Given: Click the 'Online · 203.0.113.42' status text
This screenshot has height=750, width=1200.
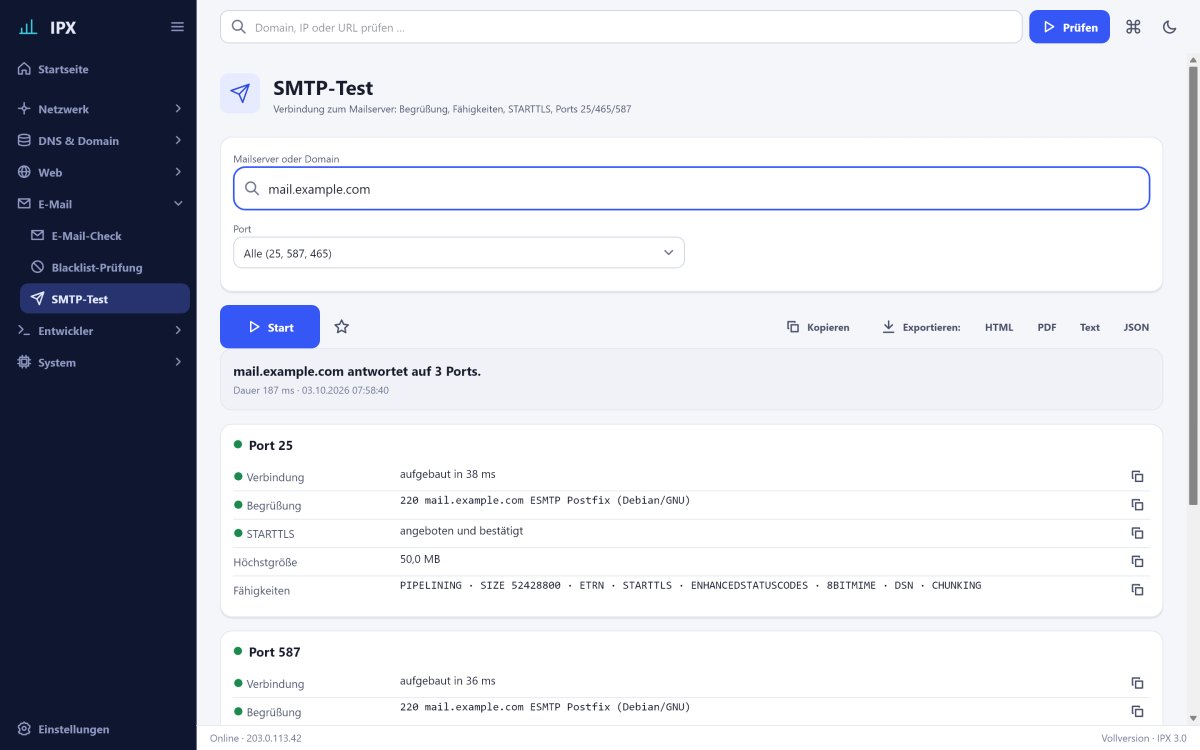Looking at the screenshot, I should (x=256, y=738).
